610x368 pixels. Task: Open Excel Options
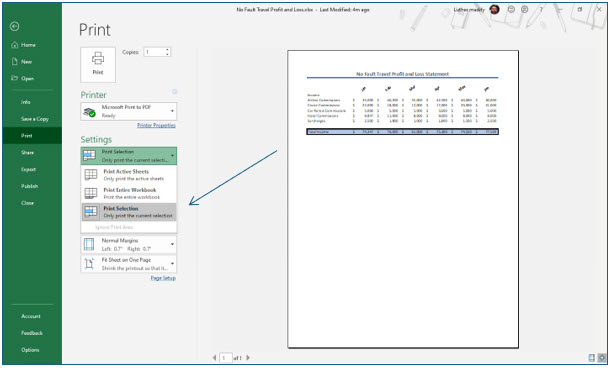[x=30, y=349]
